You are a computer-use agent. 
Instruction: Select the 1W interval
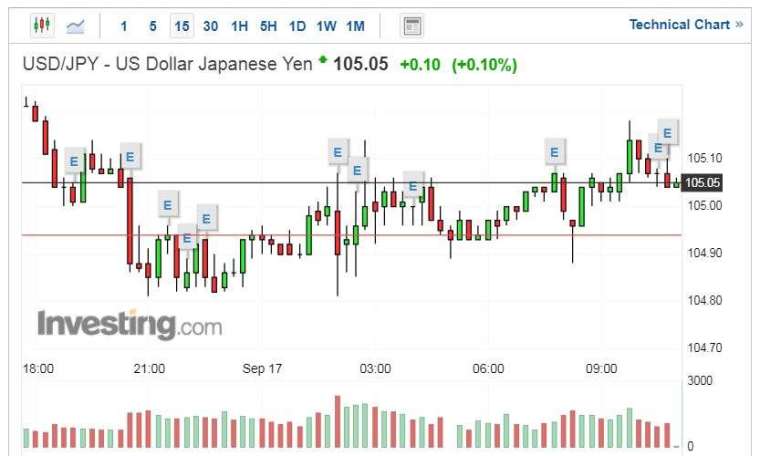(326, 26)
